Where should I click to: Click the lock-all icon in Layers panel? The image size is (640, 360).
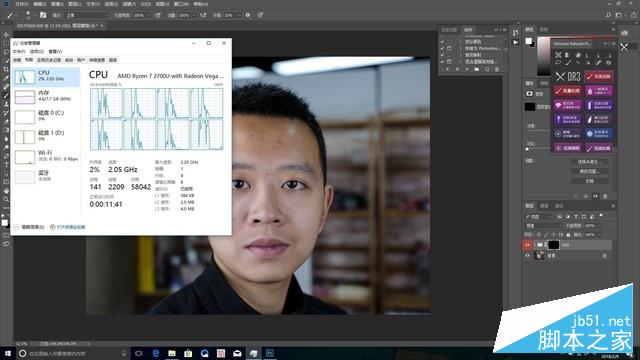[x=568, y=235]
